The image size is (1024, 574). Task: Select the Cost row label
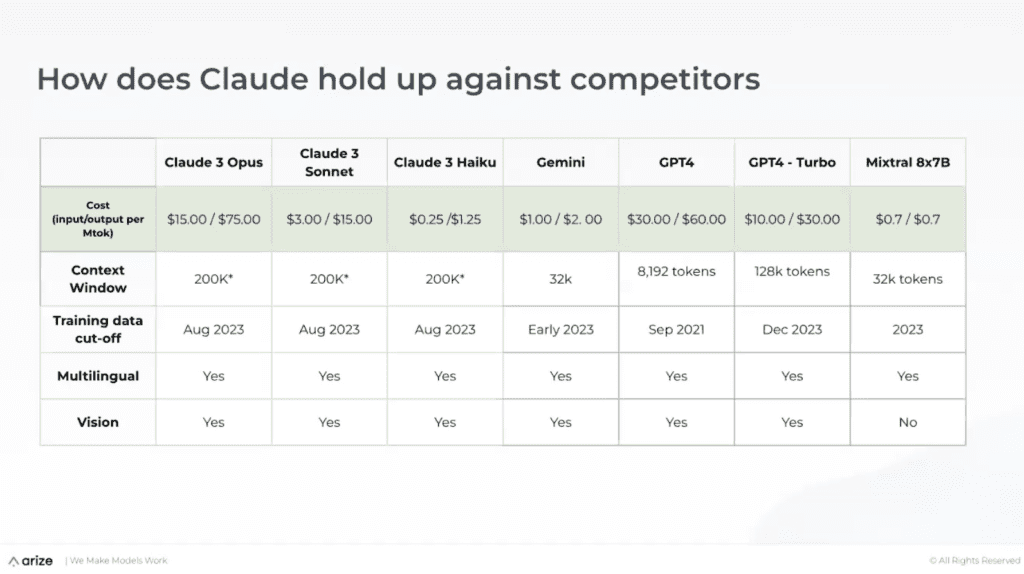tap(98, 219)
